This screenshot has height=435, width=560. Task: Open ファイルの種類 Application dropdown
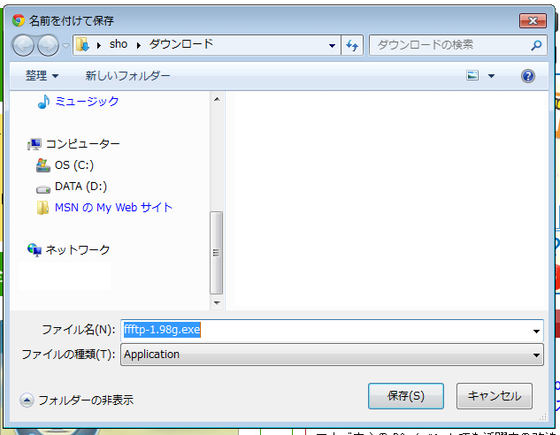[x=332, y=355]
